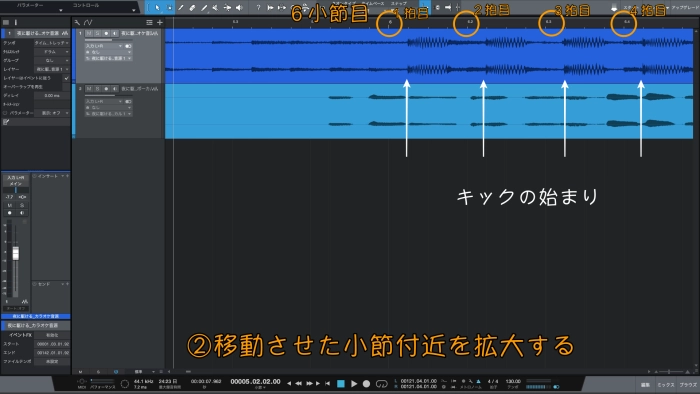Open the track list icon

[x=149, y=22]
